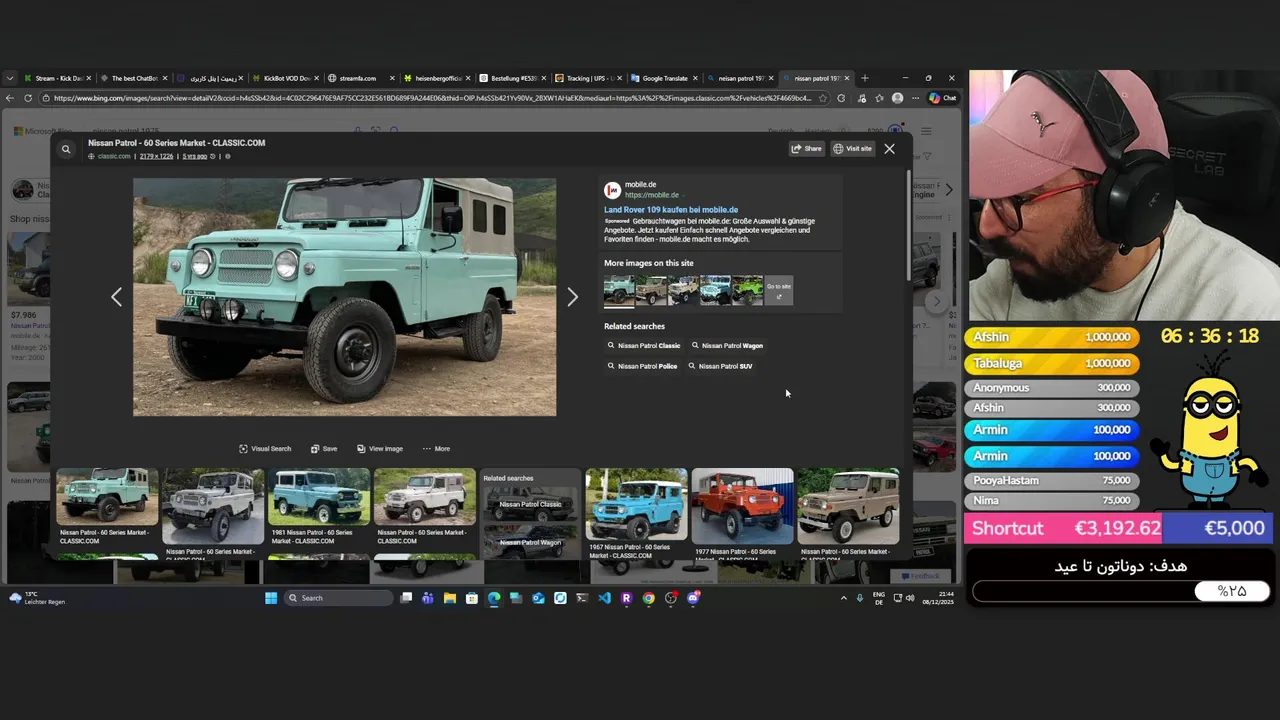Switch to The best ChatBot tab
Viewport: 1280px width, 720px height.
[x=134, y=78]
